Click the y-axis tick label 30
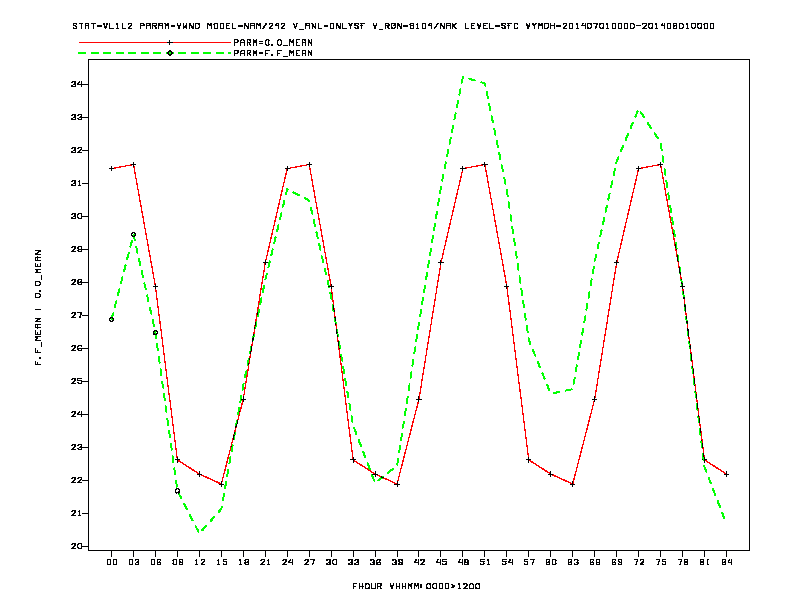Image resolution: width=792 pixels, height=612 pixels. pos(77,216)
